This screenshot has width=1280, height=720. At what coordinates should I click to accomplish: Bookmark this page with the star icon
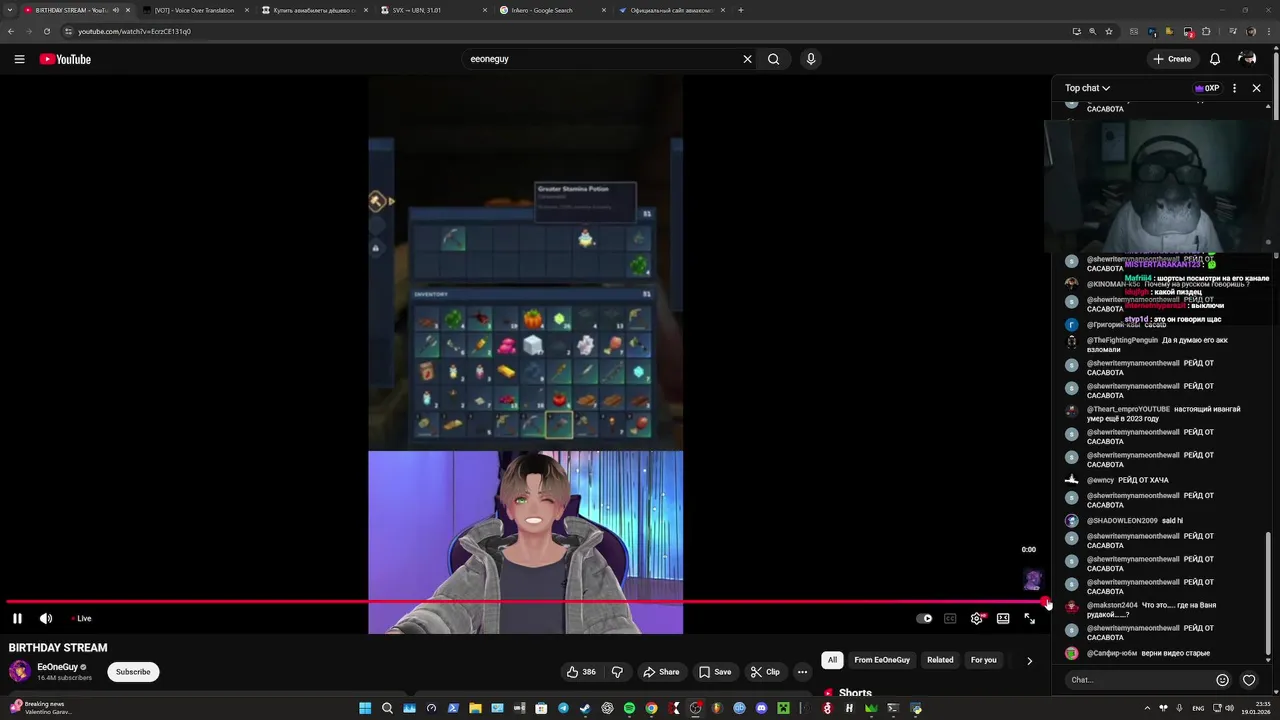pos(1109,31)
